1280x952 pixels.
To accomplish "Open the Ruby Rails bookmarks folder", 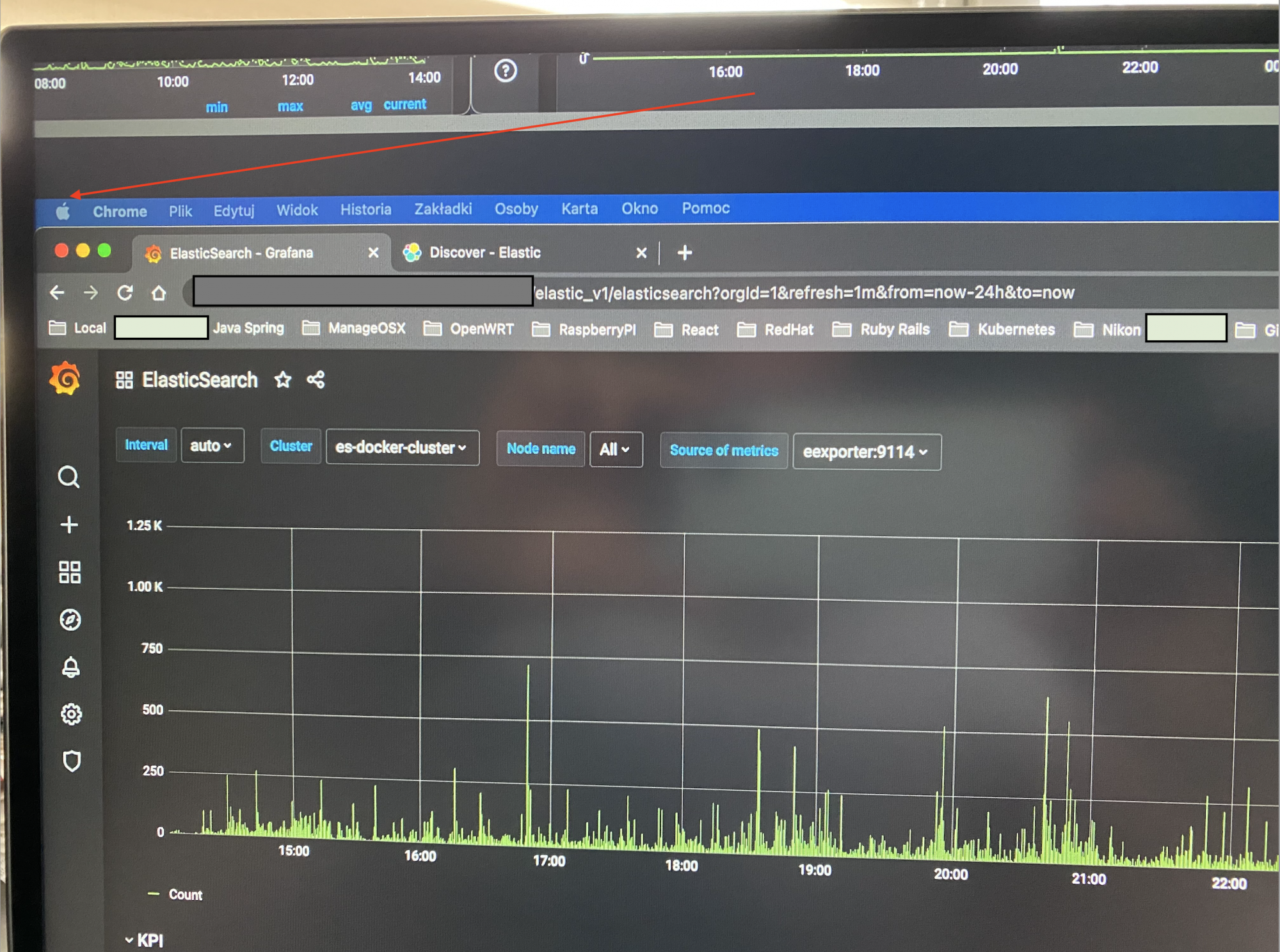I will (881, 329).
